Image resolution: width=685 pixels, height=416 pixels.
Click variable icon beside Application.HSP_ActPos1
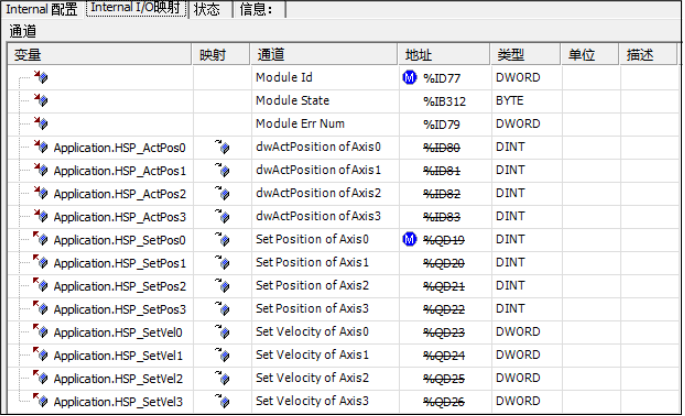[41, 170]
